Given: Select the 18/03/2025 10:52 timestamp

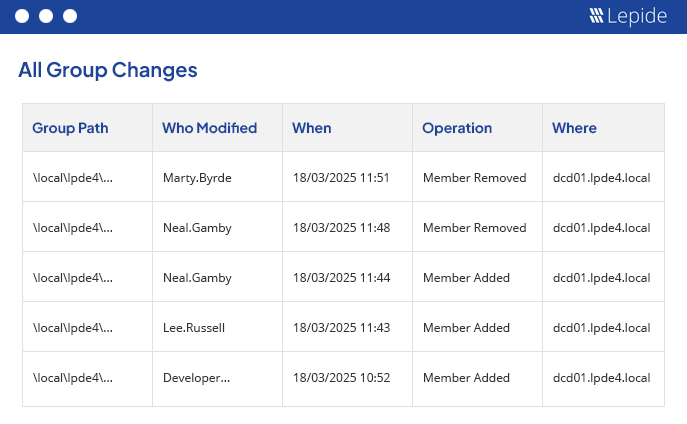Looking at the screenshot, I should coord(341,378).
